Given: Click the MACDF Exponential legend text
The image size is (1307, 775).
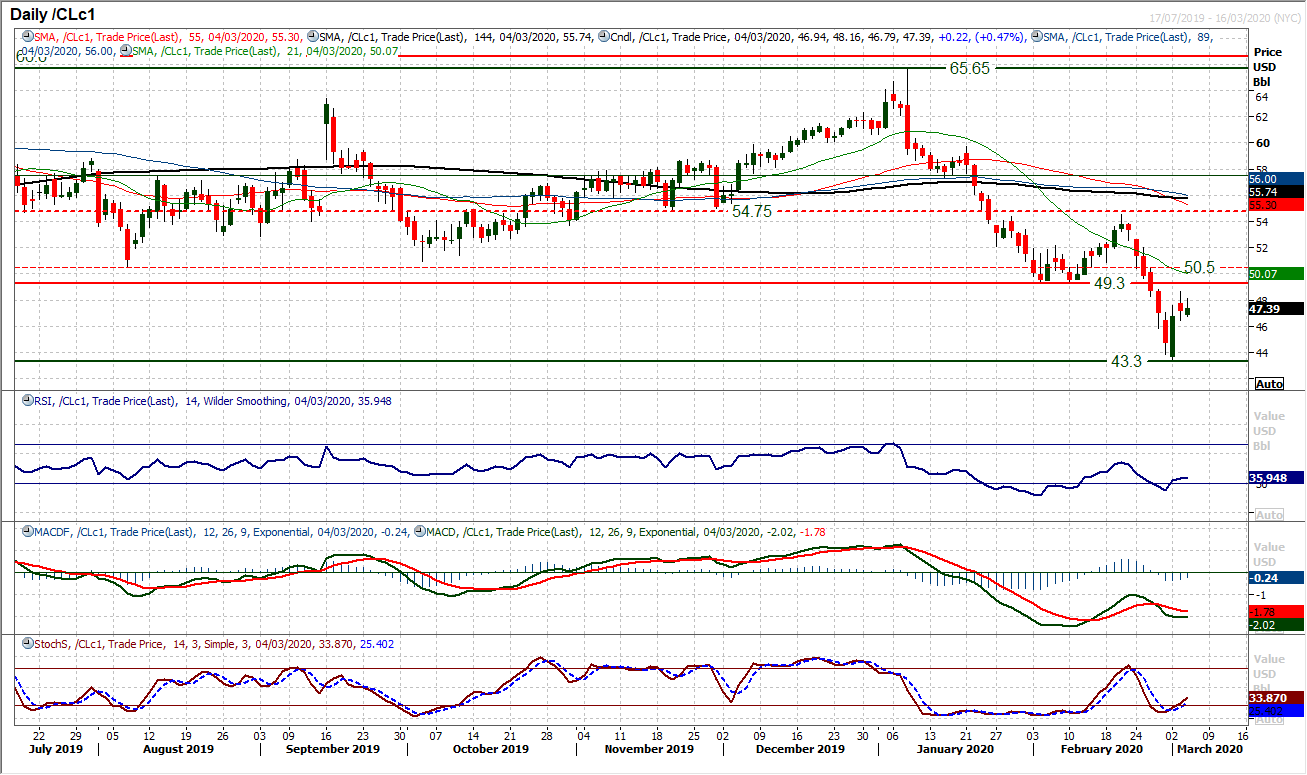Looking at the screenshot, I should [220, 533].
